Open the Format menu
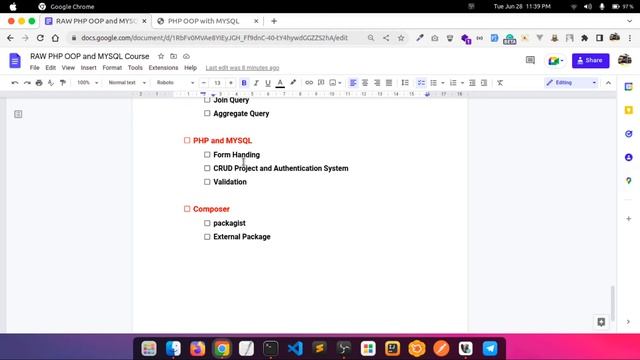 tap(112, 68)
